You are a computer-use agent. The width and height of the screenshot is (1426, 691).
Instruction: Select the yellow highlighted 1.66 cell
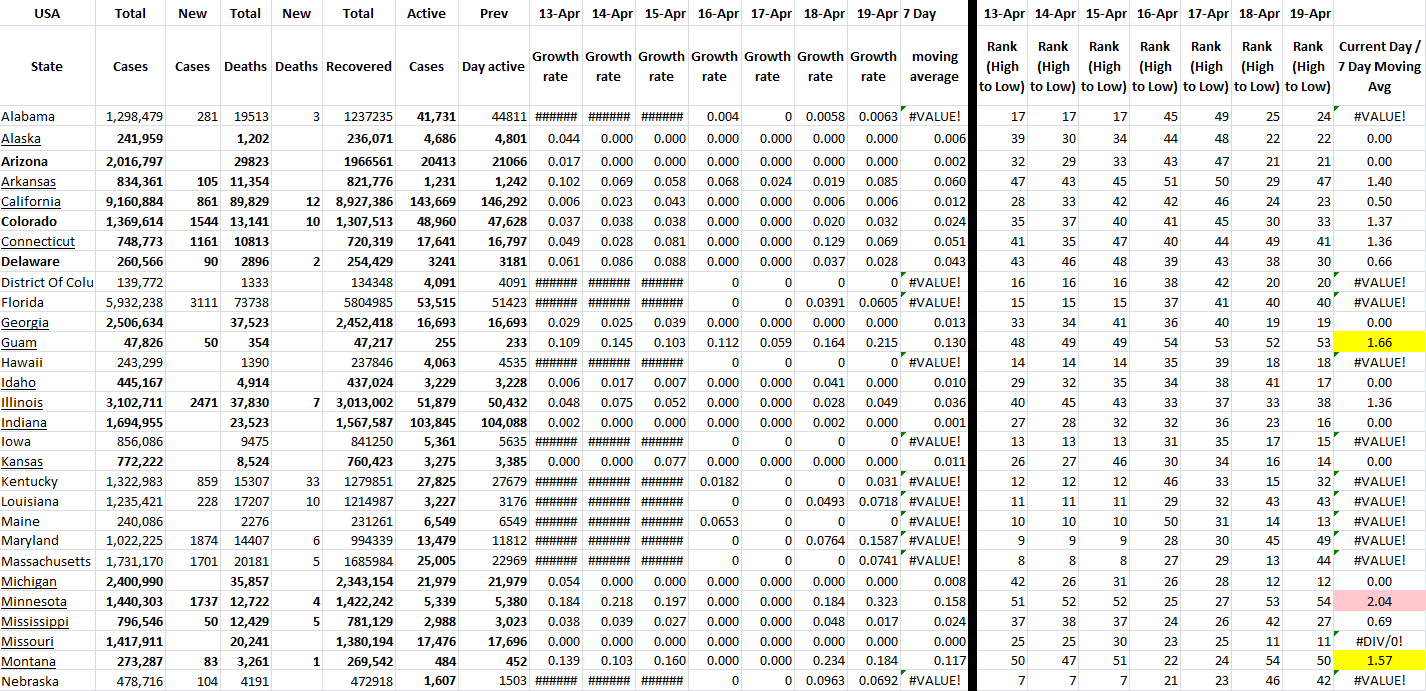pos(1379,342)
